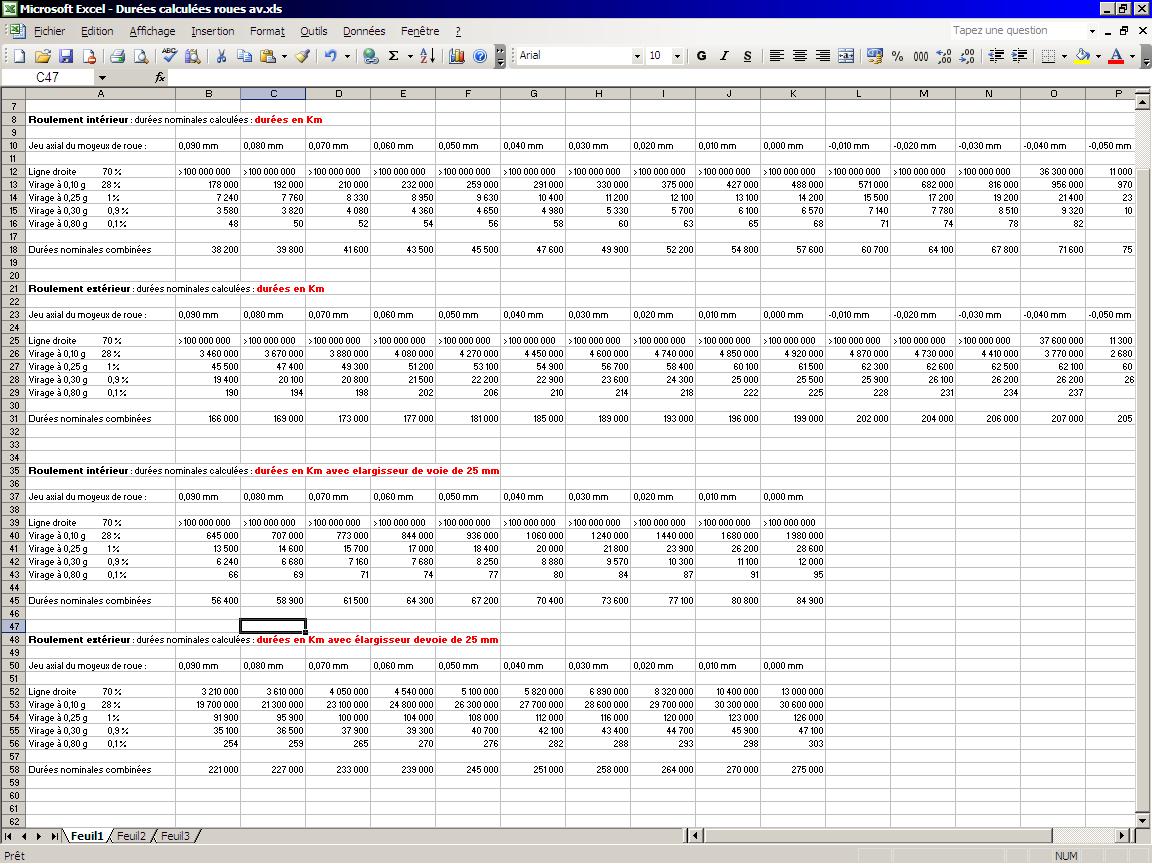Toggle bold (G) formatting
Viewport: 1152px width, 864px height.
coord(701,56)
